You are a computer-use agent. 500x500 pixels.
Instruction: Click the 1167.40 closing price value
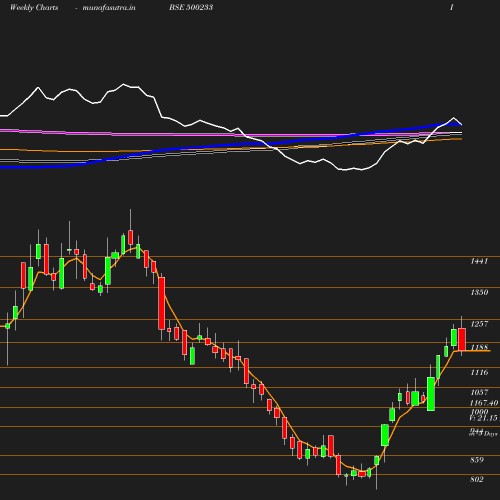tap(484, 403)
